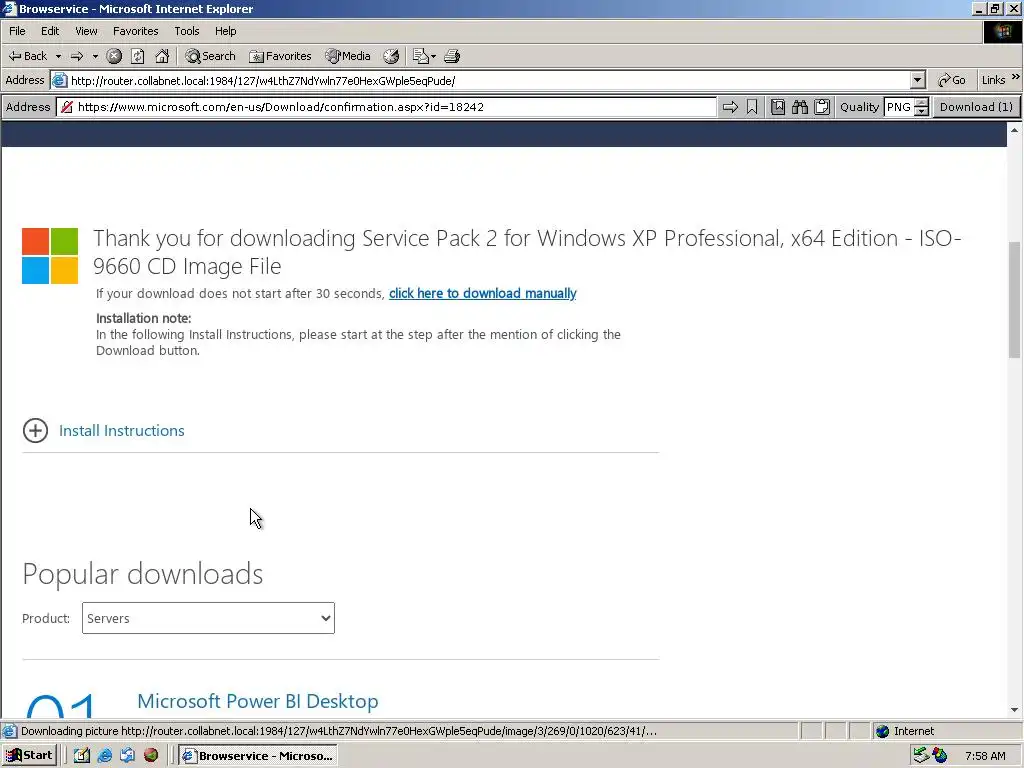The width and height of the screenshot is (1024, 768).
Task: Open the View menu
Action: tap(86, 31)
